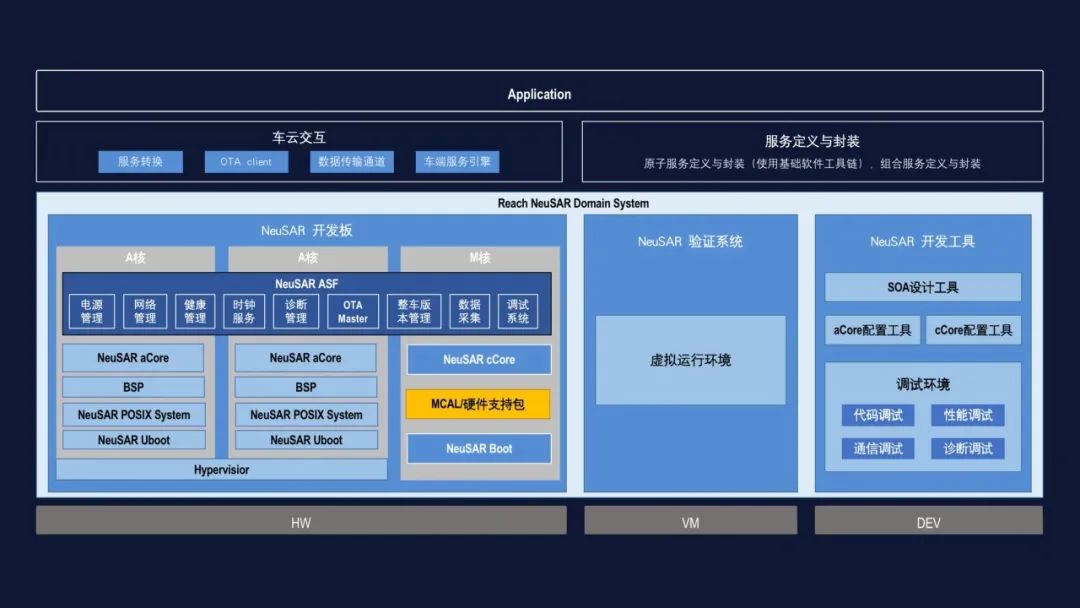Select the 车端服务引擎 block
Viewport: 1080px width, 608px height.
pyautogui.click(x=456, y=161)
